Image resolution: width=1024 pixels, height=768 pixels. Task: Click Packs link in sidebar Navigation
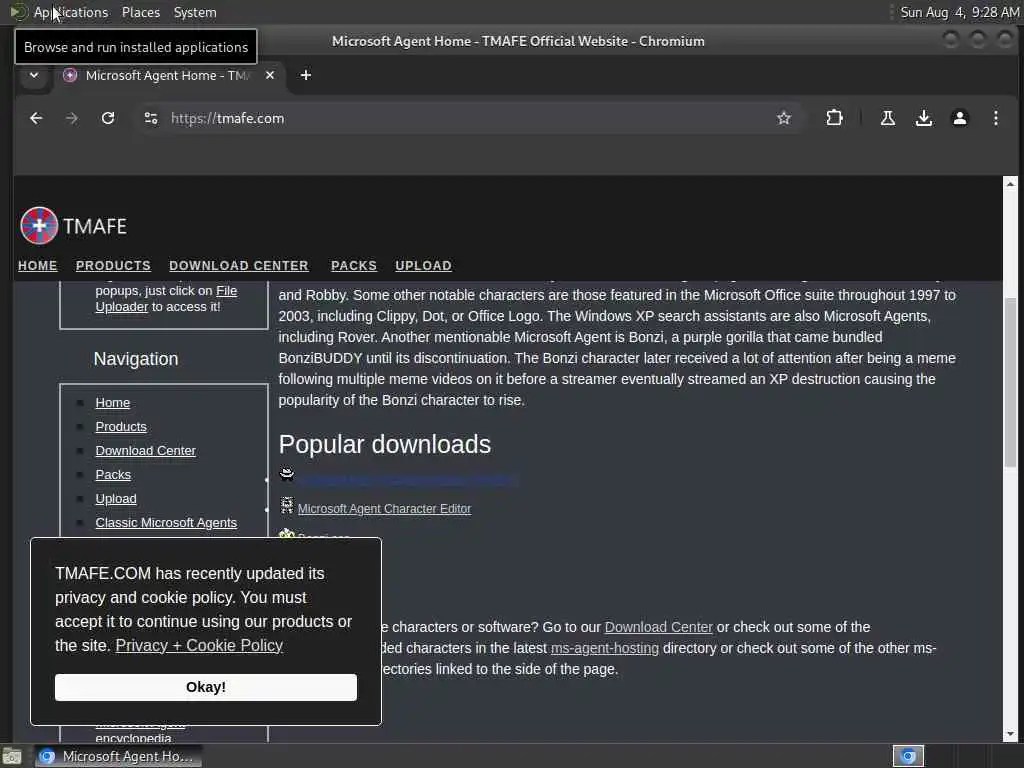113,475
